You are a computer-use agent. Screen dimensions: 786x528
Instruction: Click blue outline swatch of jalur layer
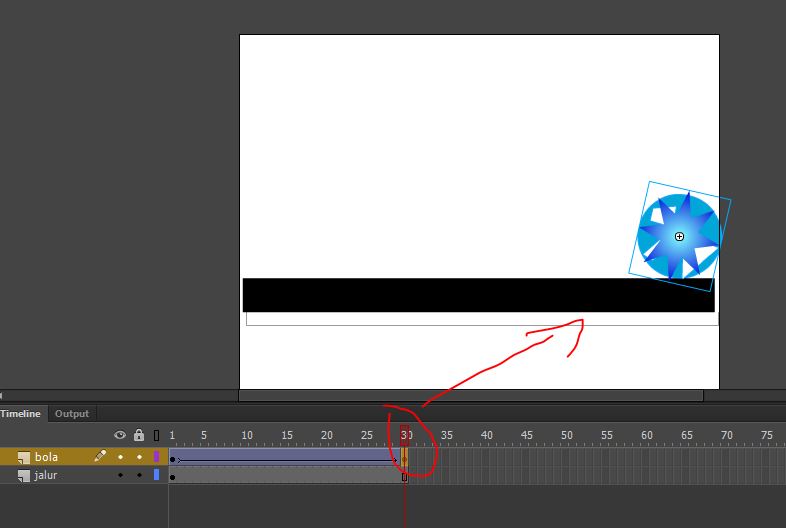coord(156,474)
